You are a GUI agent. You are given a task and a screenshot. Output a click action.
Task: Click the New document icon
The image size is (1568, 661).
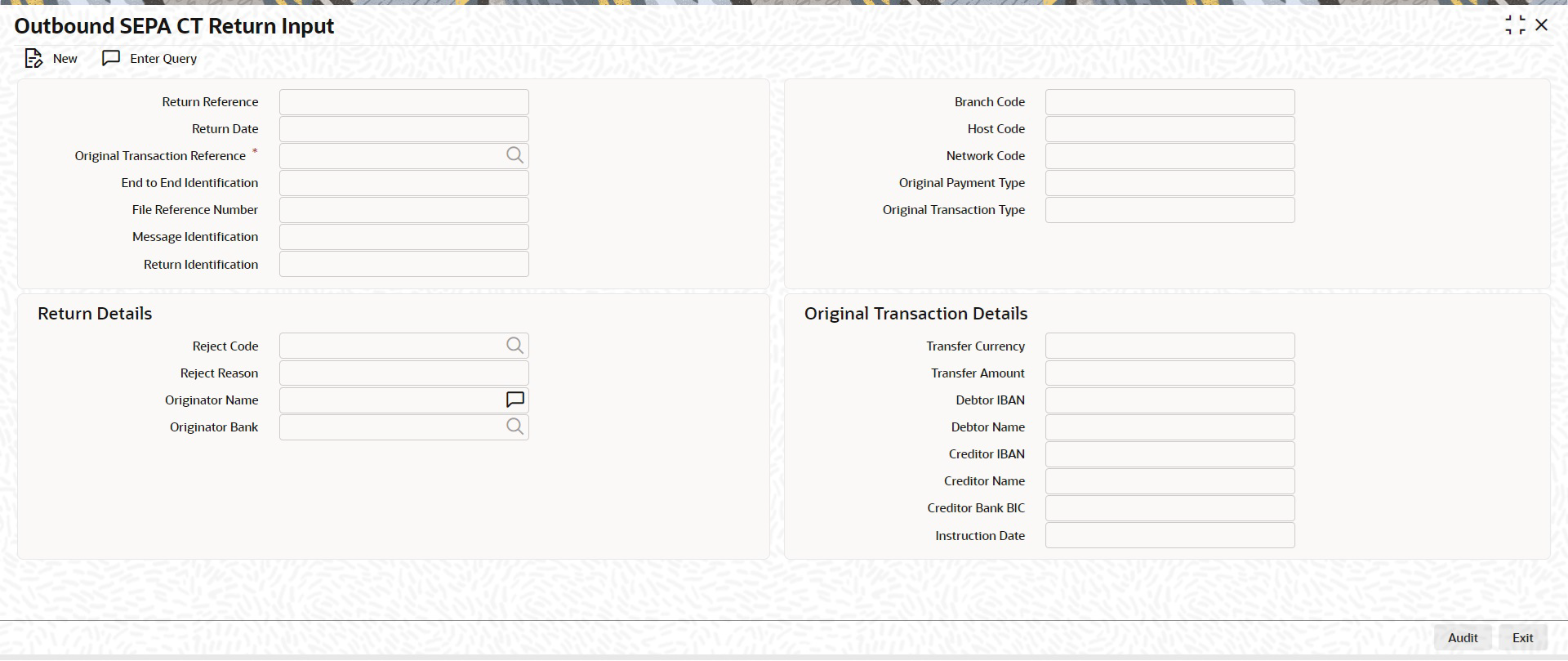33,59
